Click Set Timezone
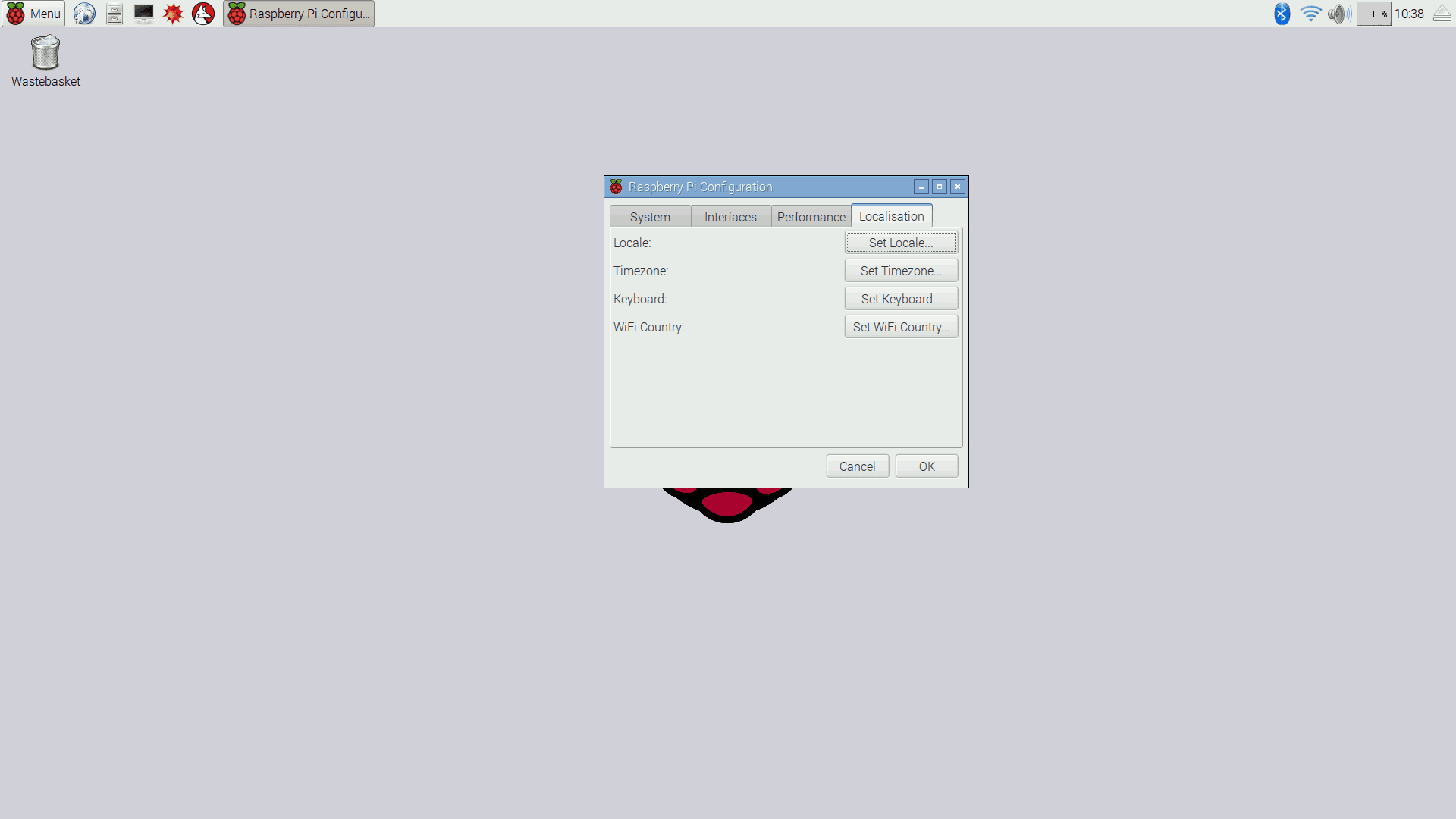The image size is (1456, 819). click(901, 270)
